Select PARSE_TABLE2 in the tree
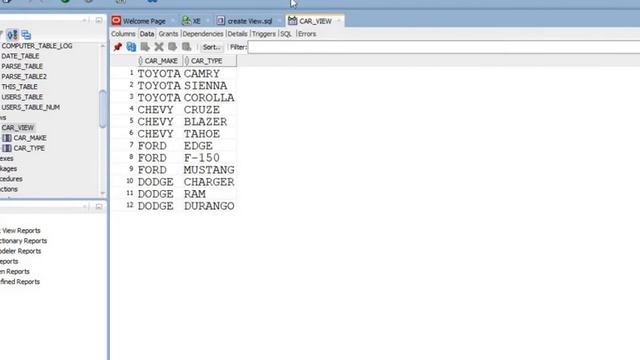The image size is (640, 360). [x=24, y=76]
